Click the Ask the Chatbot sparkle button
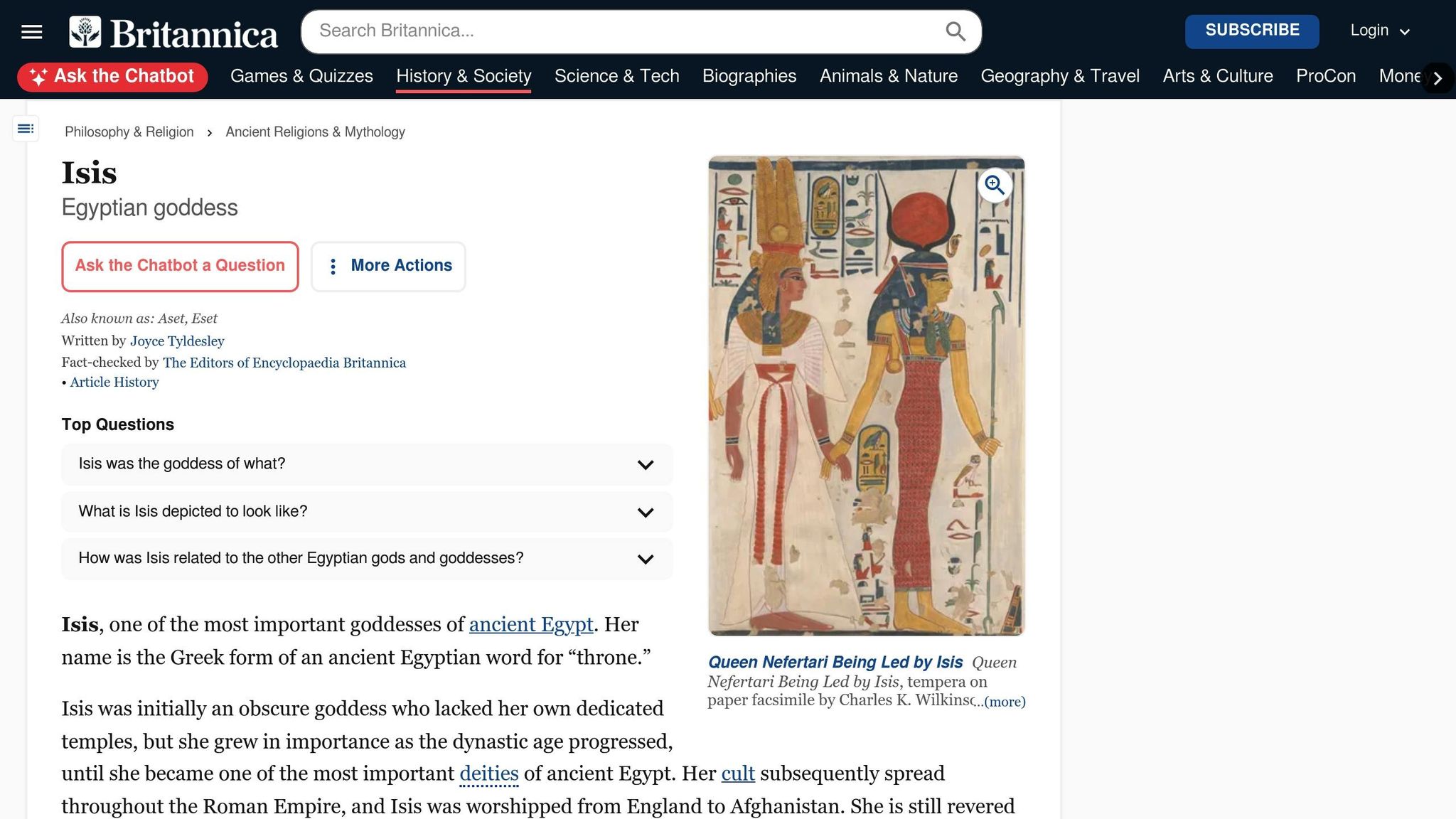1456x819 pixels. pyautogui.click(x=112, y=77)
